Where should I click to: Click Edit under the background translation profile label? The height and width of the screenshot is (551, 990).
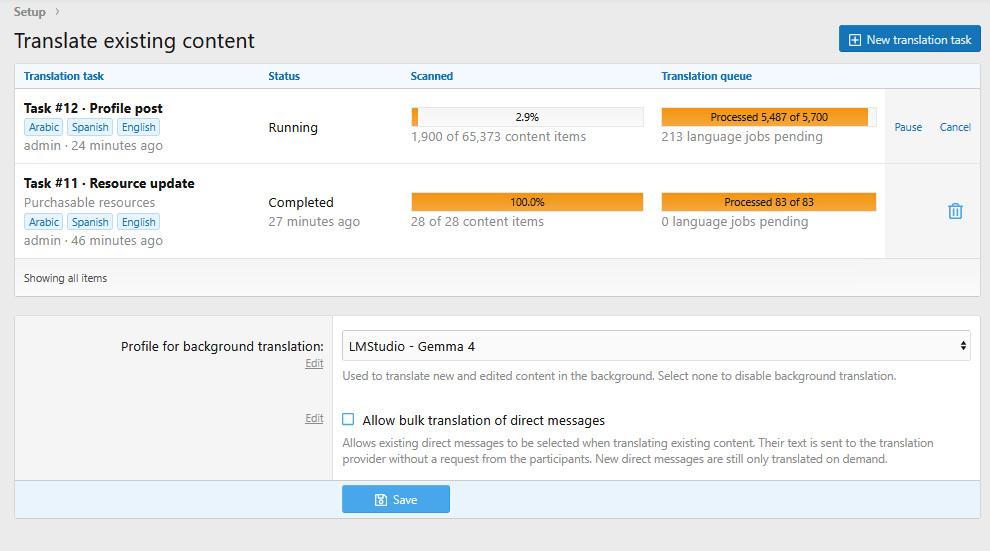[314, 363]
